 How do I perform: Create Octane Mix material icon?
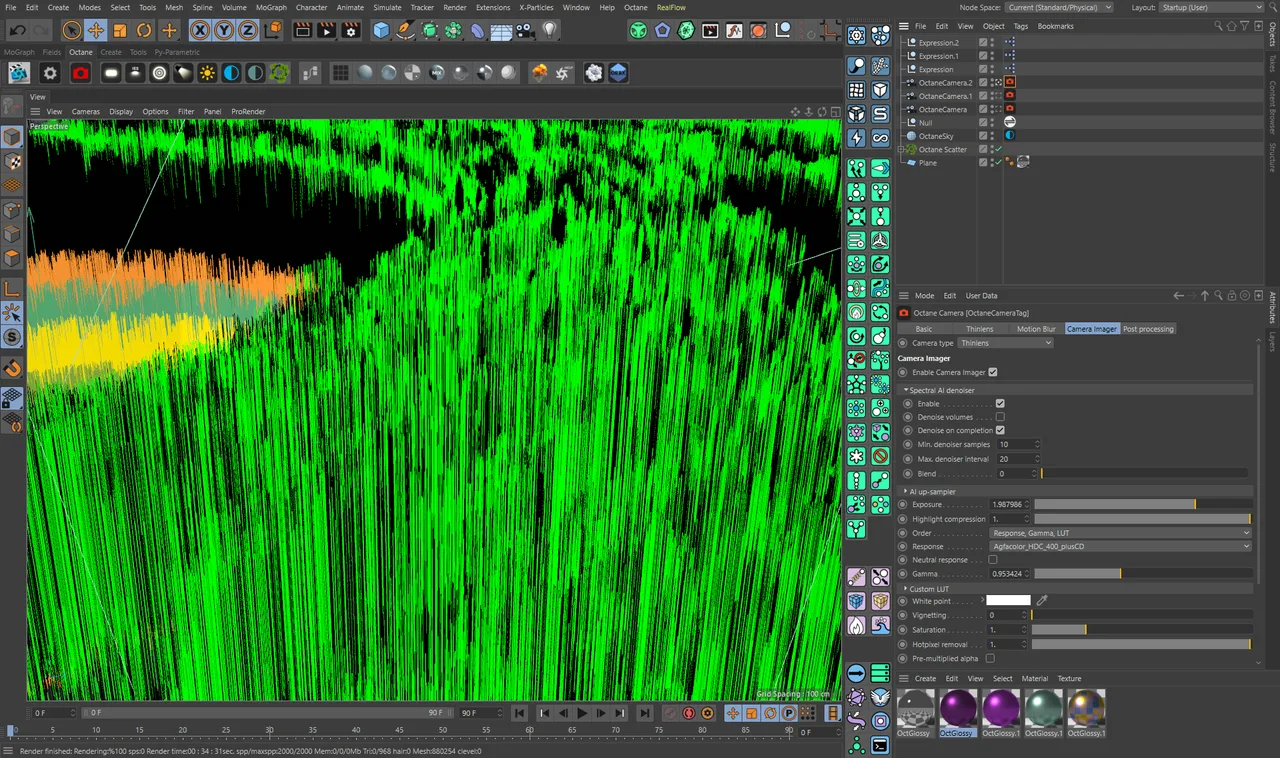click(x=437, y=73)
